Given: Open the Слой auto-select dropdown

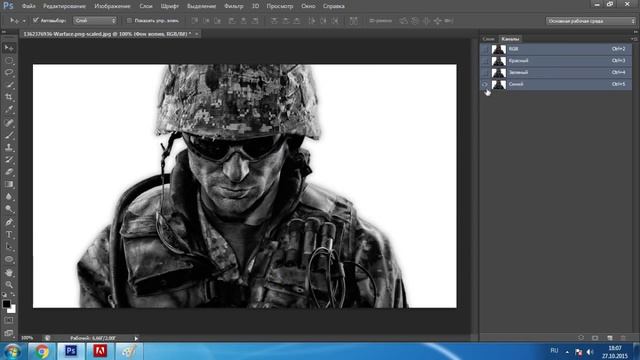Looking at the screenshot, I should [95, 20].
